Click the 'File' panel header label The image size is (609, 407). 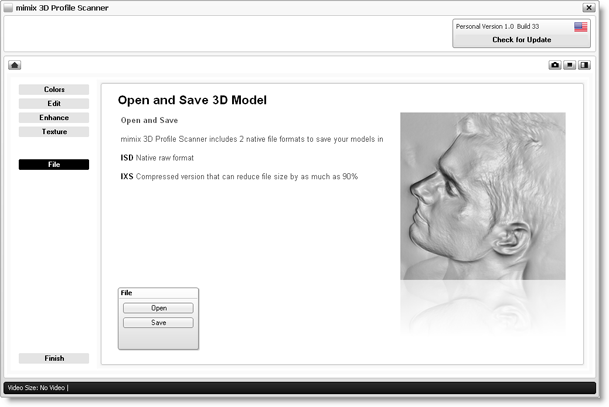[126, 293]
